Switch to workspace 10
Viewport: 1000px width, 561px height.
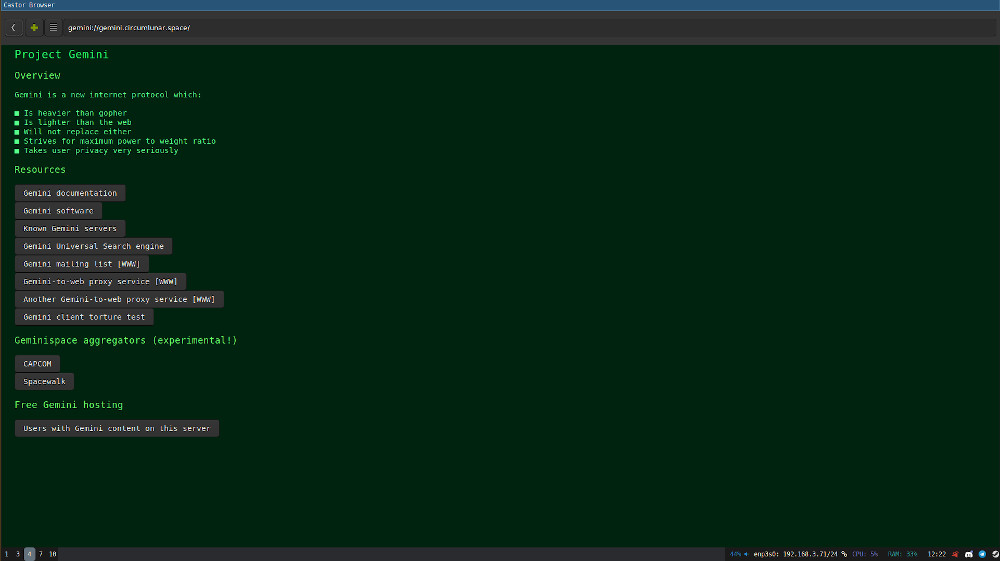click(x=53, y=554)
